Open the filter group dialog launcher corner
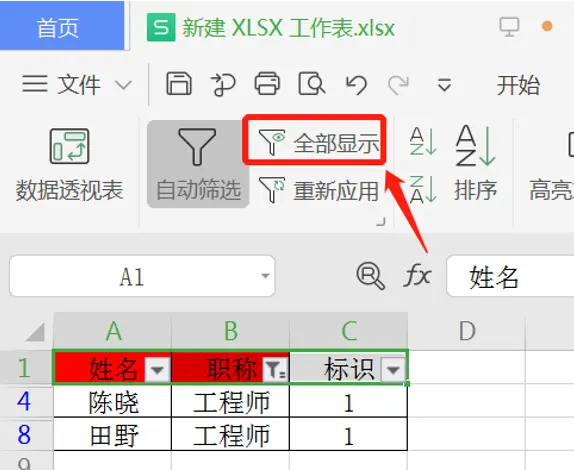This screenshot has width=574, height=470. pyautogui.click(x=381, y=221)
